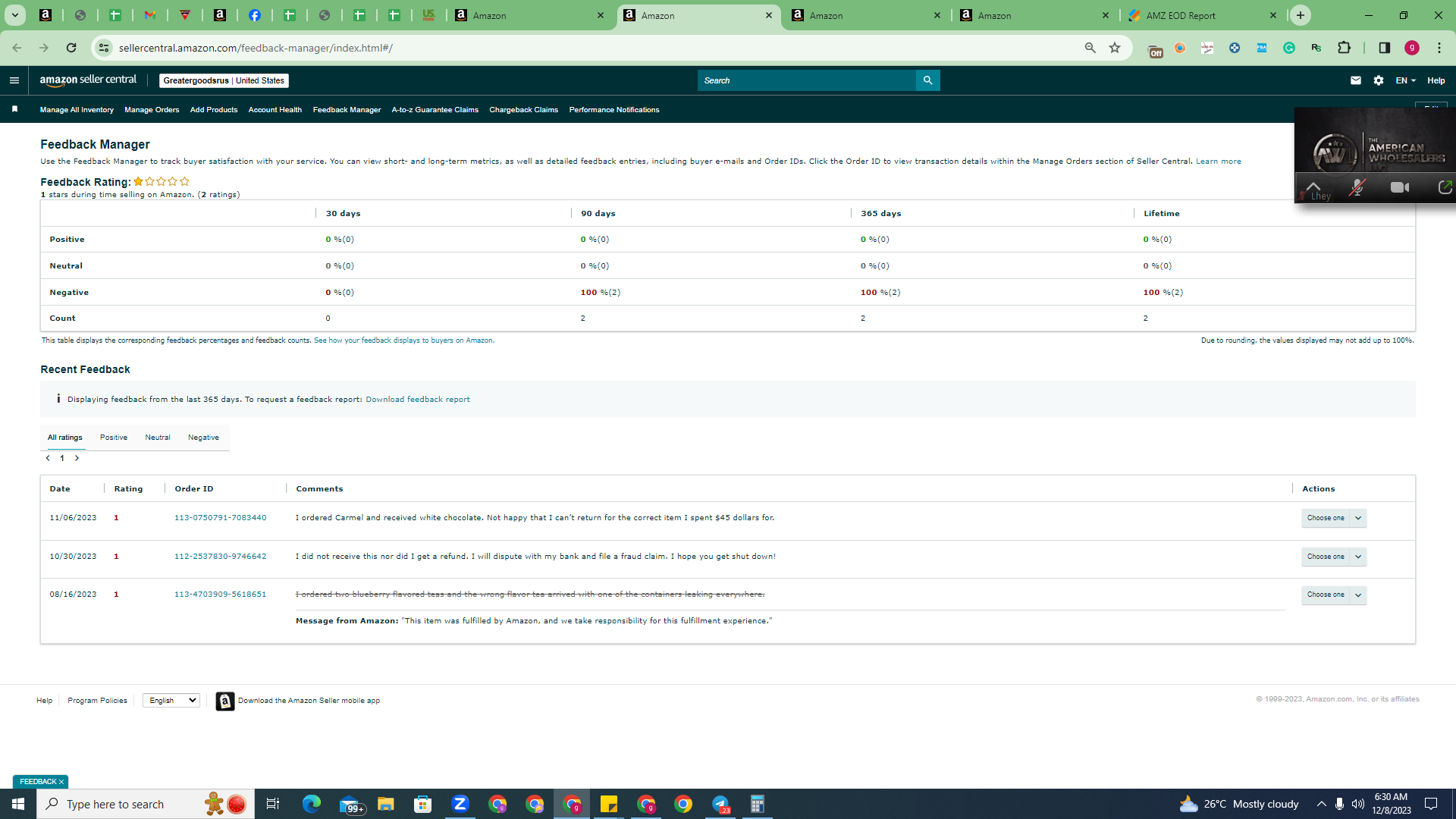Screen dimensions: 1456x819
Task: Open Performance Notifications menu item
Action: point(614,110)
